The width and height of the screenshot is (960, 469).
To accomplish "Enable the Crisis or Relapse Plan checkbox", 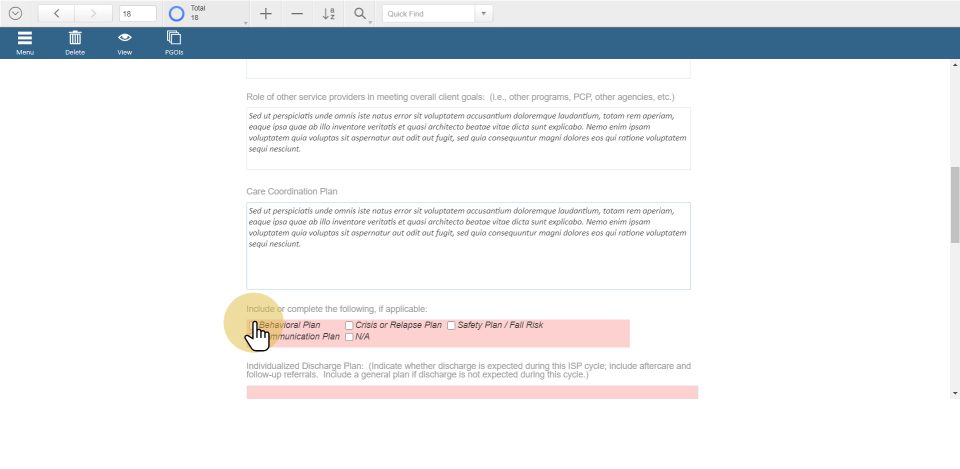I will click(x=349, y=326).
